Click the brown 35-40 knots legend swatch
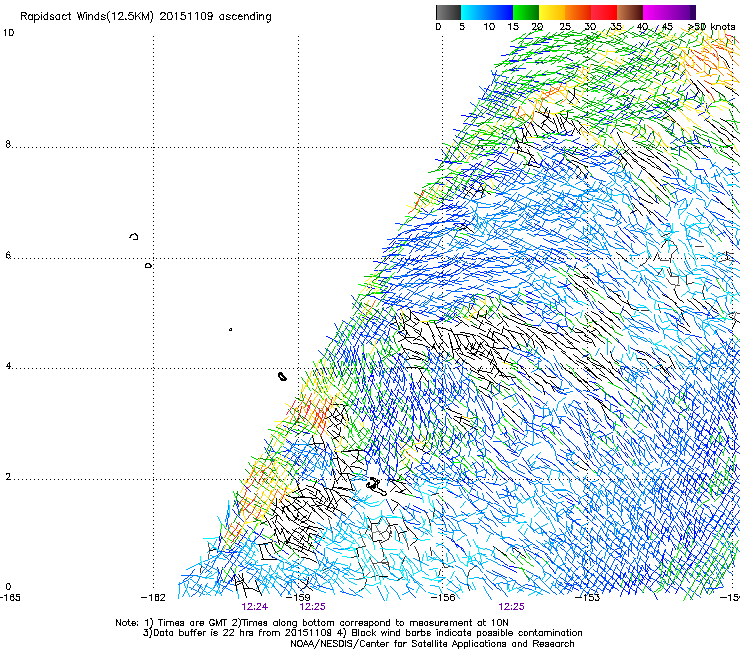 coord(630,12)
